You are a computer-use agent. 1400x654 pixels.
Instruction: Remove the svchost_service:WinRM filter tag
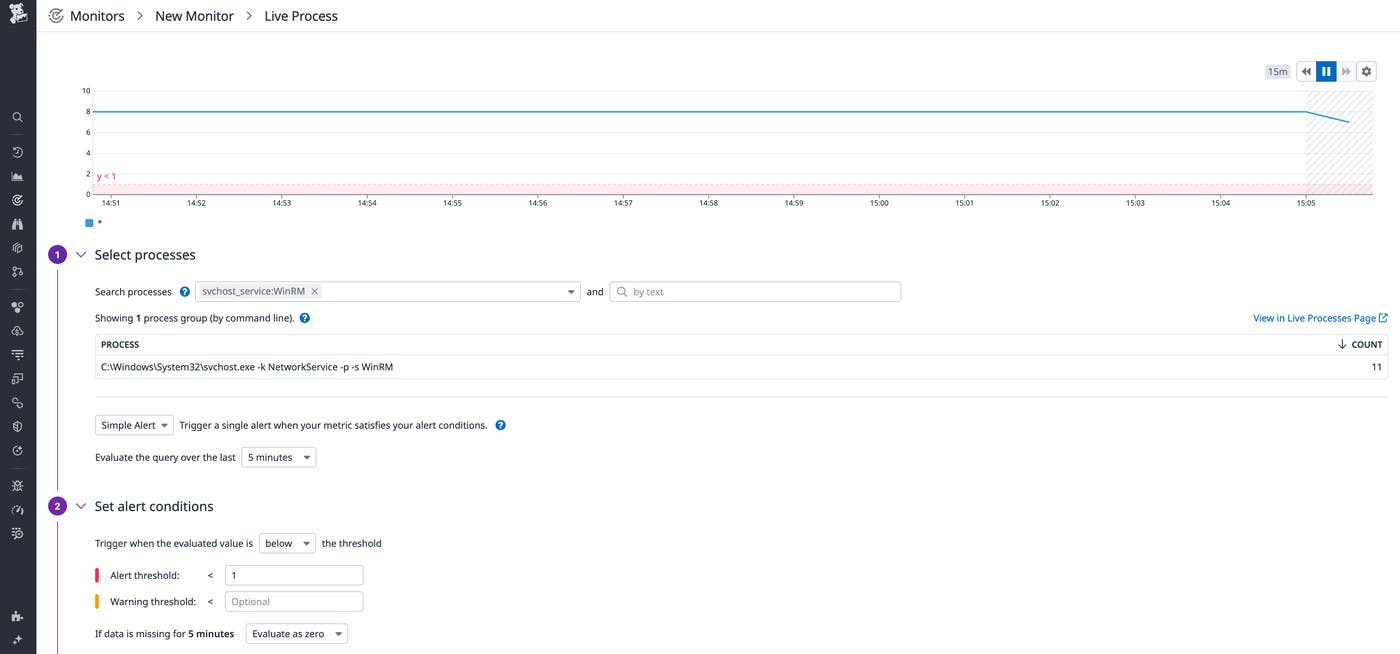tap(314, 291)
